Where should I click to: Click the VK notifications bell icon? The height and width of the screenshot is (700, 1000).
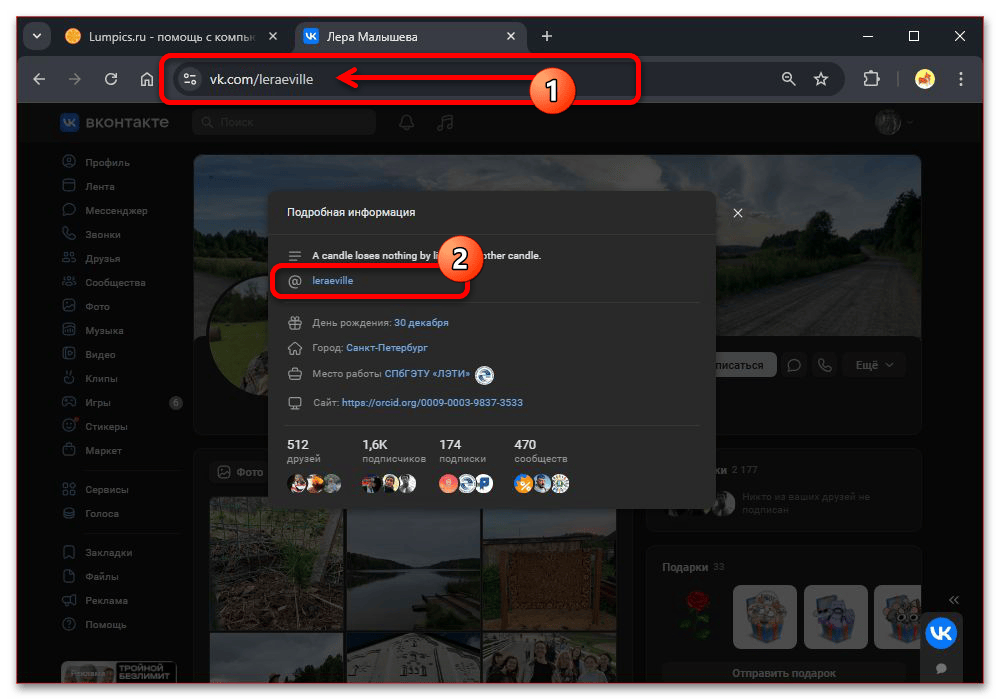click(x=406, y=122)
